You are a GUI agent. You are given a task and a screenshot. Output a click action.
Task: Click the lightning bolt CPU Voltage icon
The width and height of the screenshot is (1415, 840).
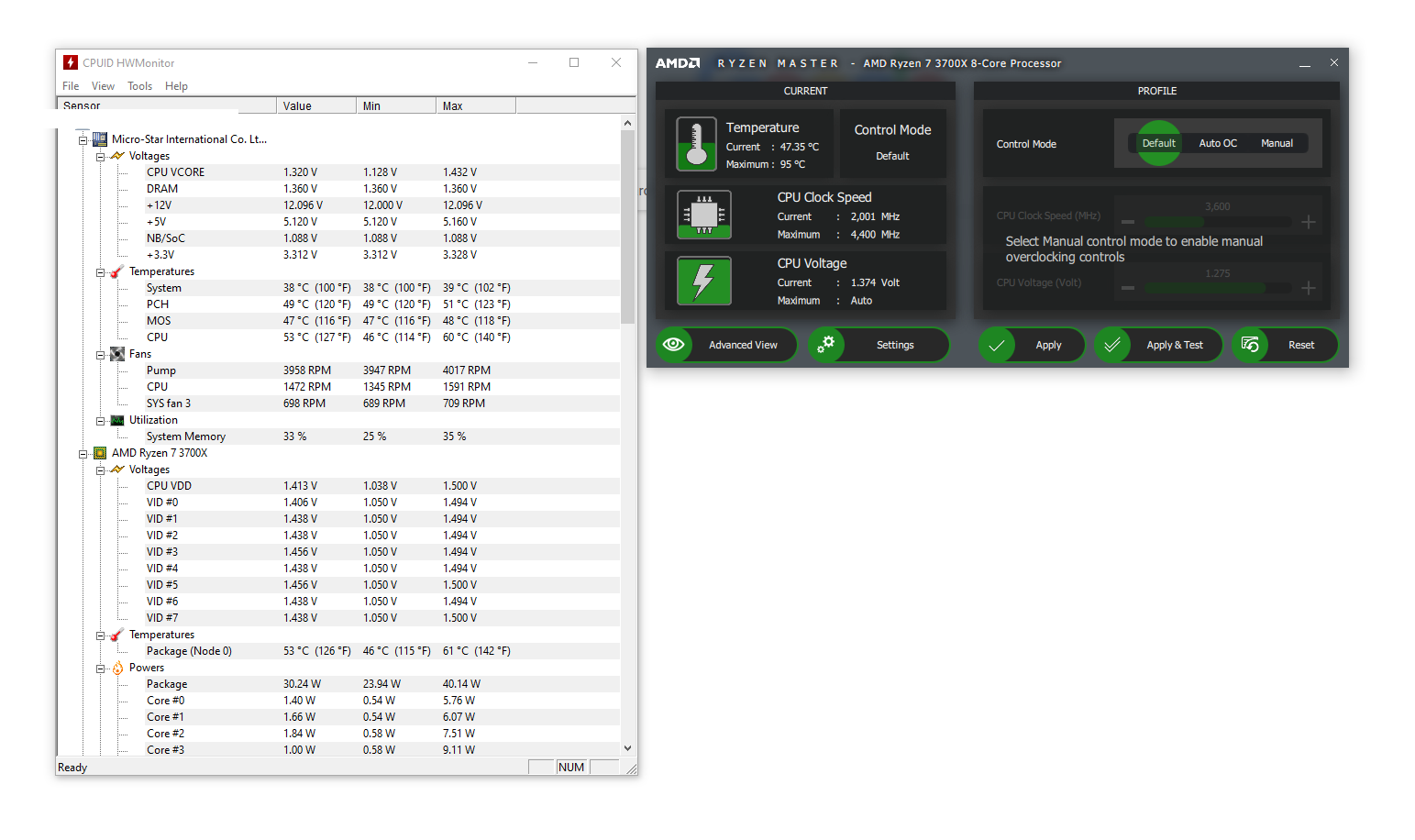[703, 281]
